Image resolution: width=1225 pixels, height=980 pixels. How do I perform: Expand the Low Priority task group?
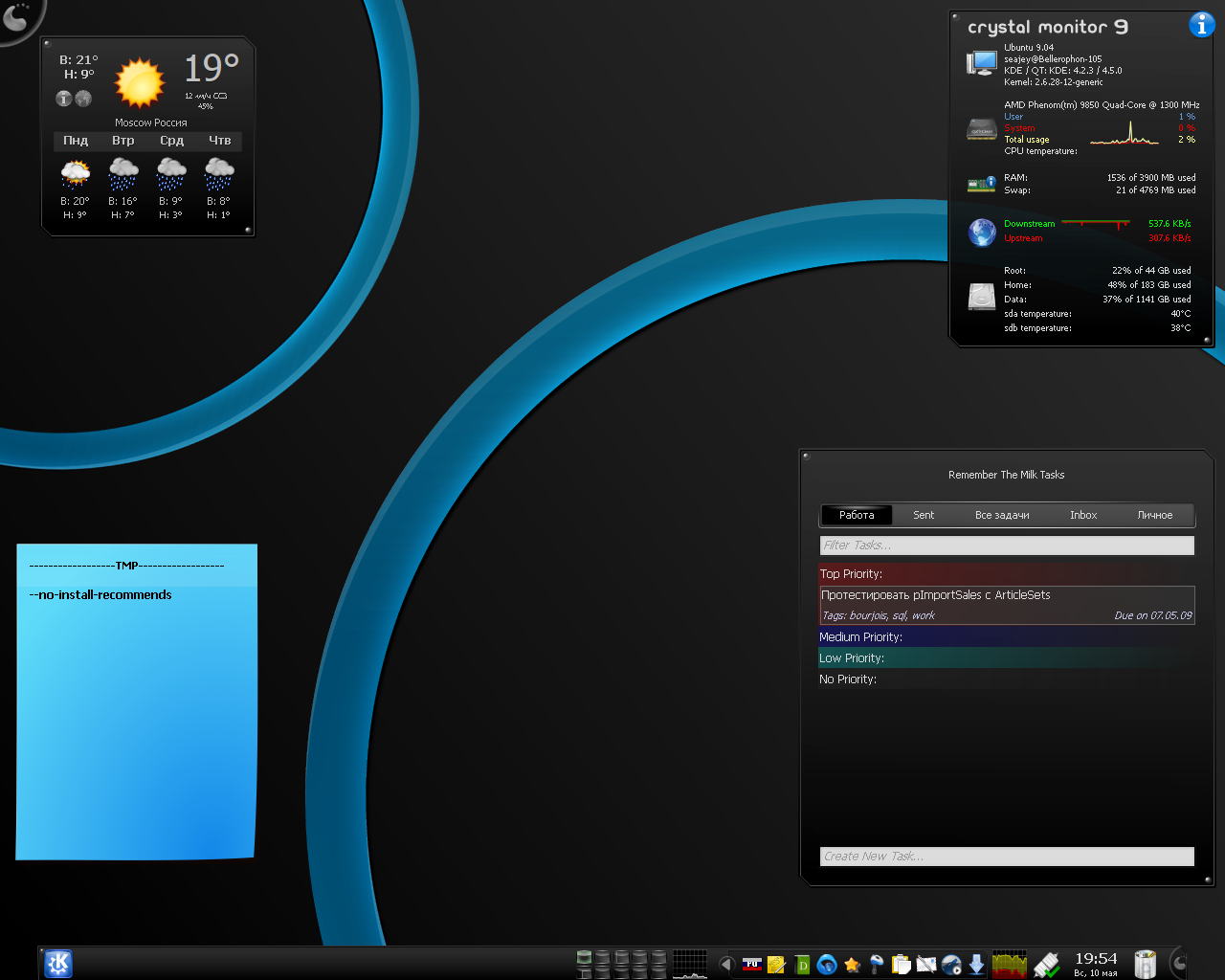(1007, 658)
